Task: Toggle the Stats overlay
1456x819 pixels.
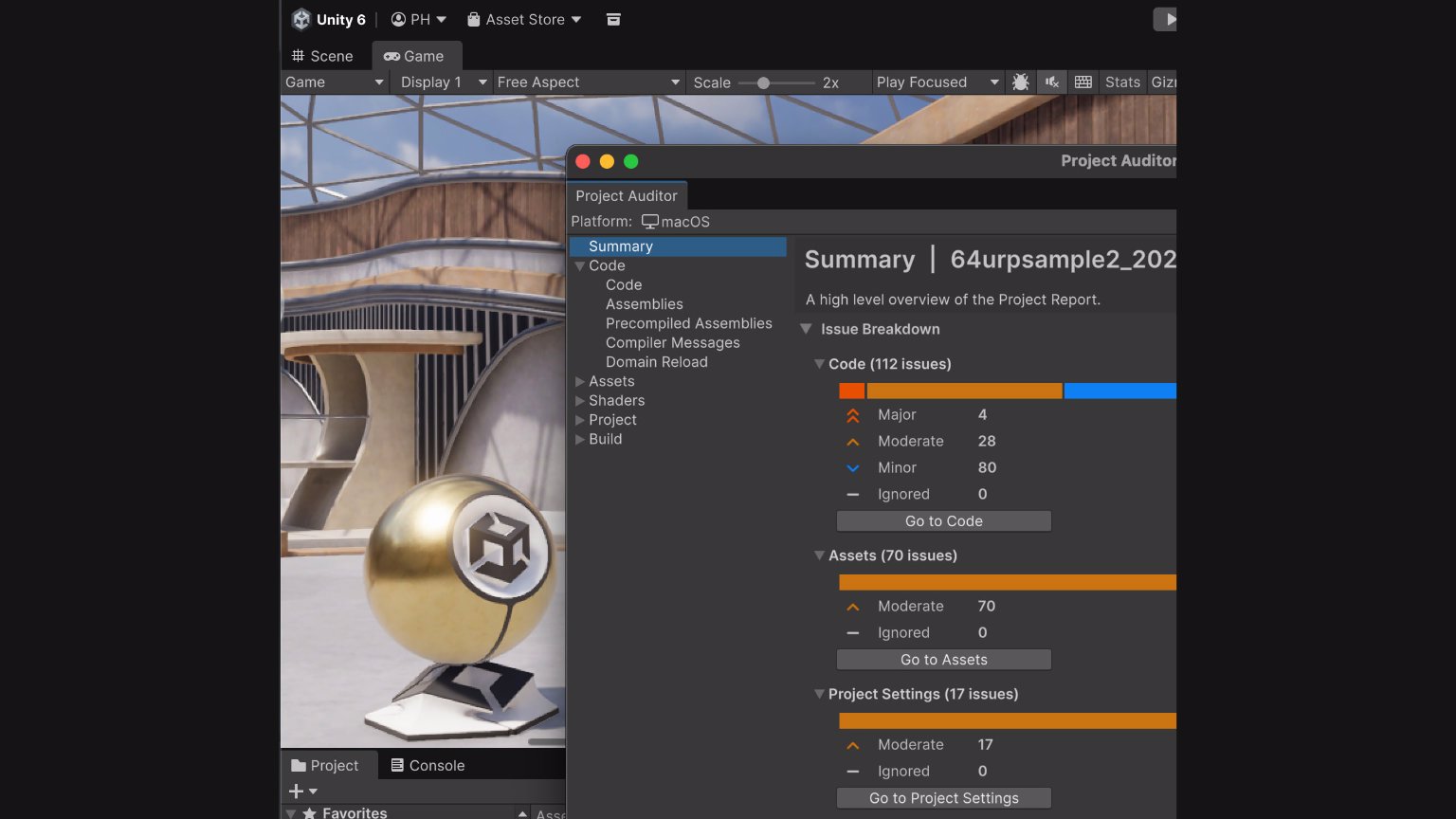Action: 1122,82
